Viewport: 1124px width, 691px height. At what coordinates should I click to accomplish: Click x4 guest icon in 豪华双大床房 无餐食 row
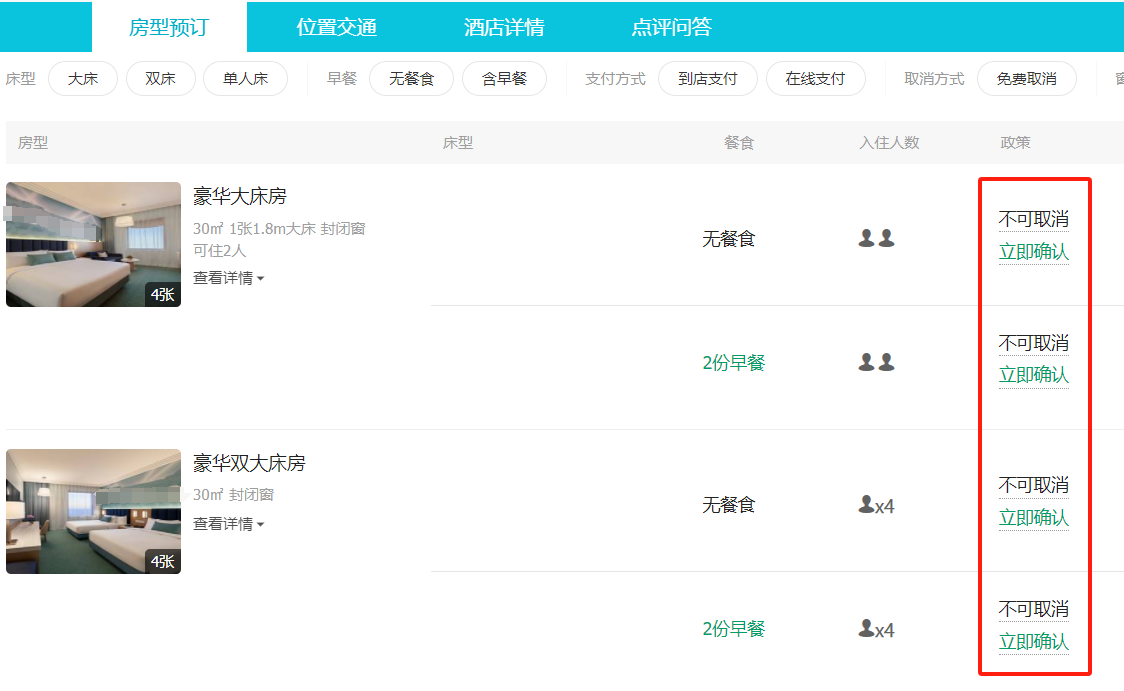click(876, 505)
